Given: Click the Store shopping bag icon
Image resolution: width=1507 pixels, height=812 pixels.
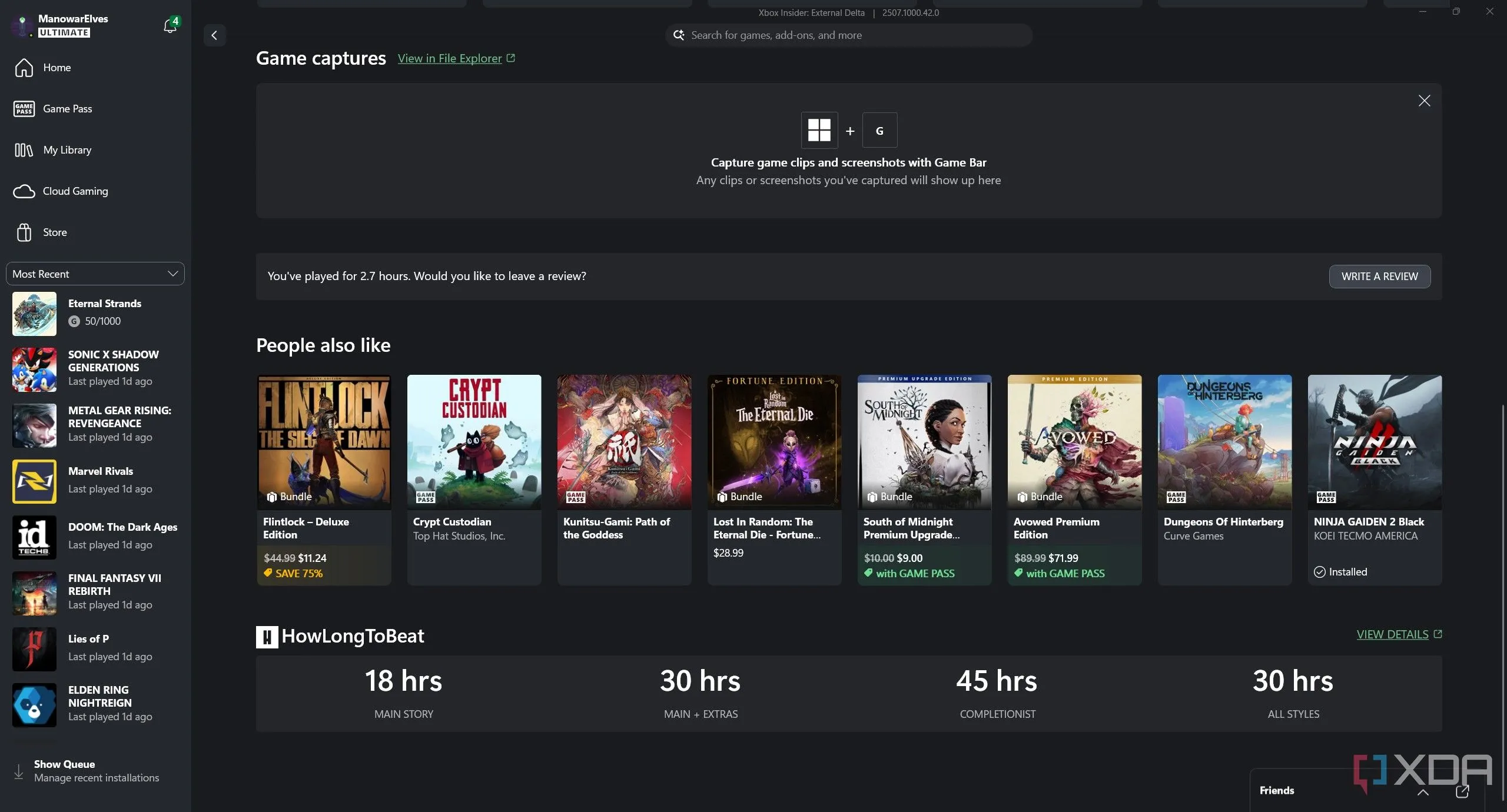Looking at the screenshot, I should pyautogui.click(x=24, y=232).
